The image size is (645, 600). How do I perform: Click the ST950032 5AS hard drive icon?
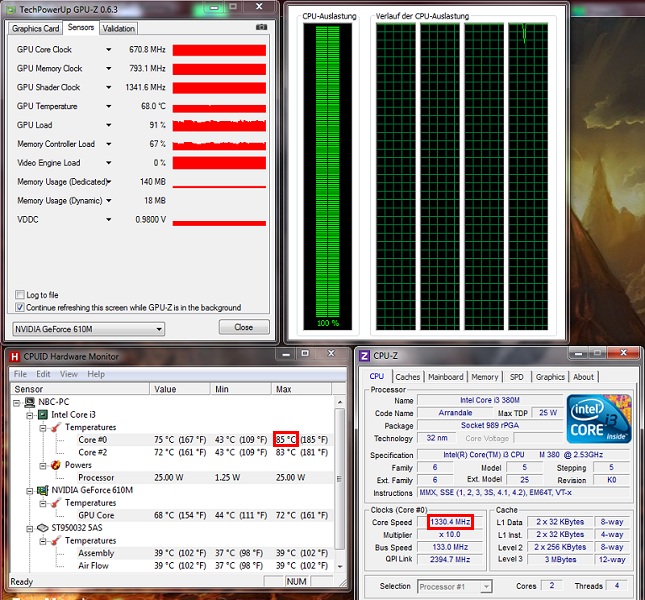coord(43,528)
